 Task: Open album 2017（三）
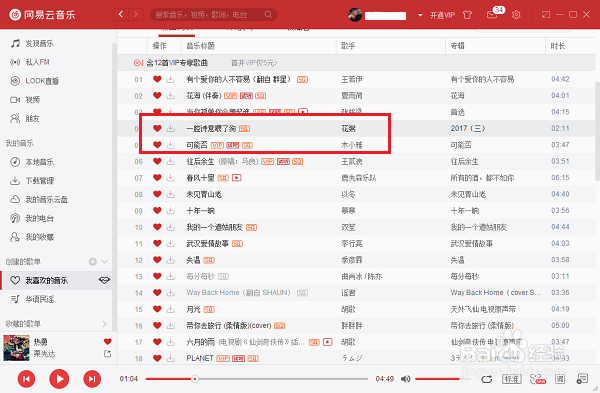[468, 128]
